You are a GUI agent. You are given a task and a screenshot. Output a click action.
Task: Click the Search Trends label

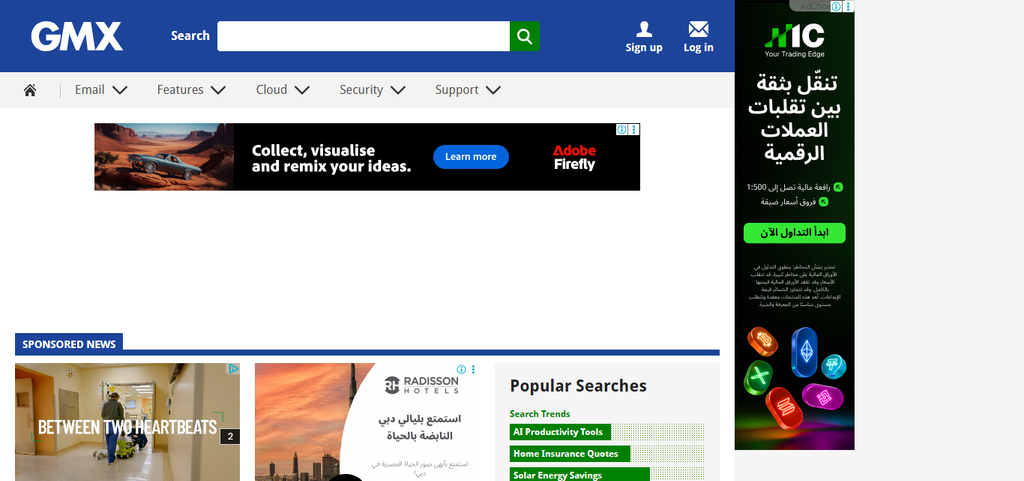pyautogui.click(x=540, y=414)
